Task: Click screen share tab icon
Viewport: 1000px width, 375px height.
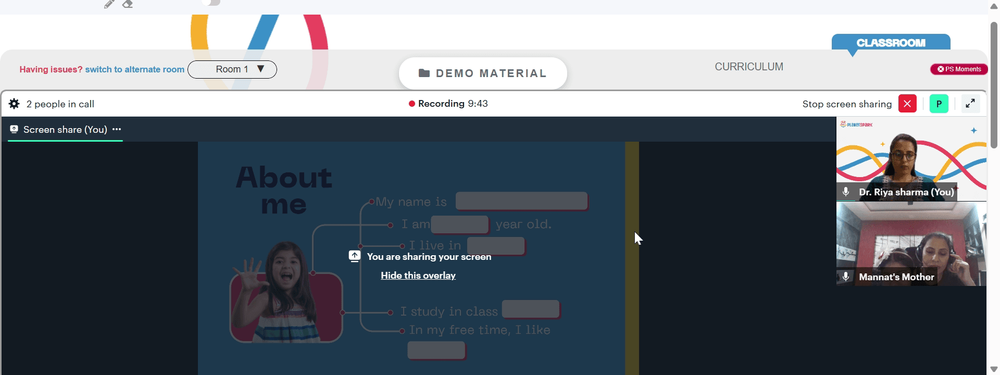Action: [14, 129]
